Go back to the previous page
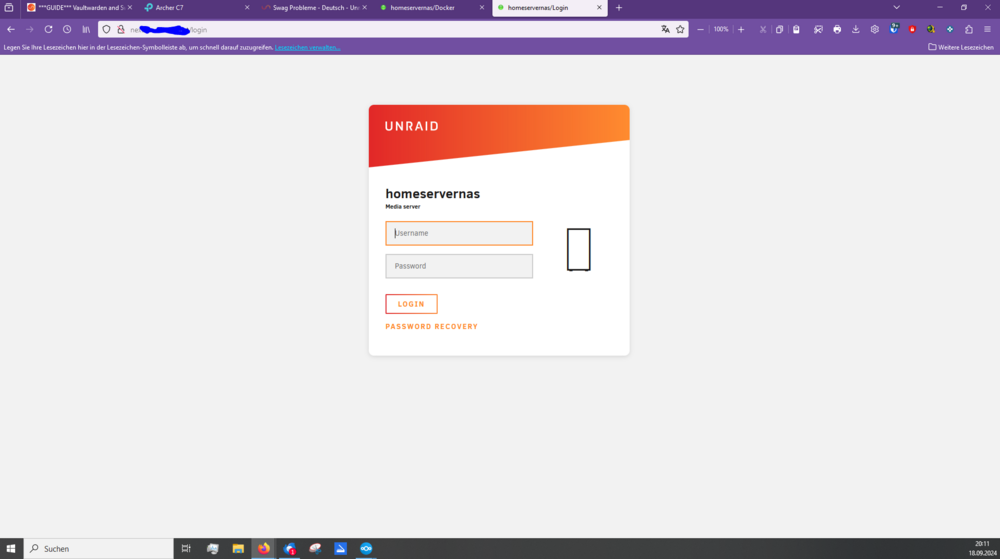The height and width of the screenshot is (559, 1000). [x=11, y=29]
